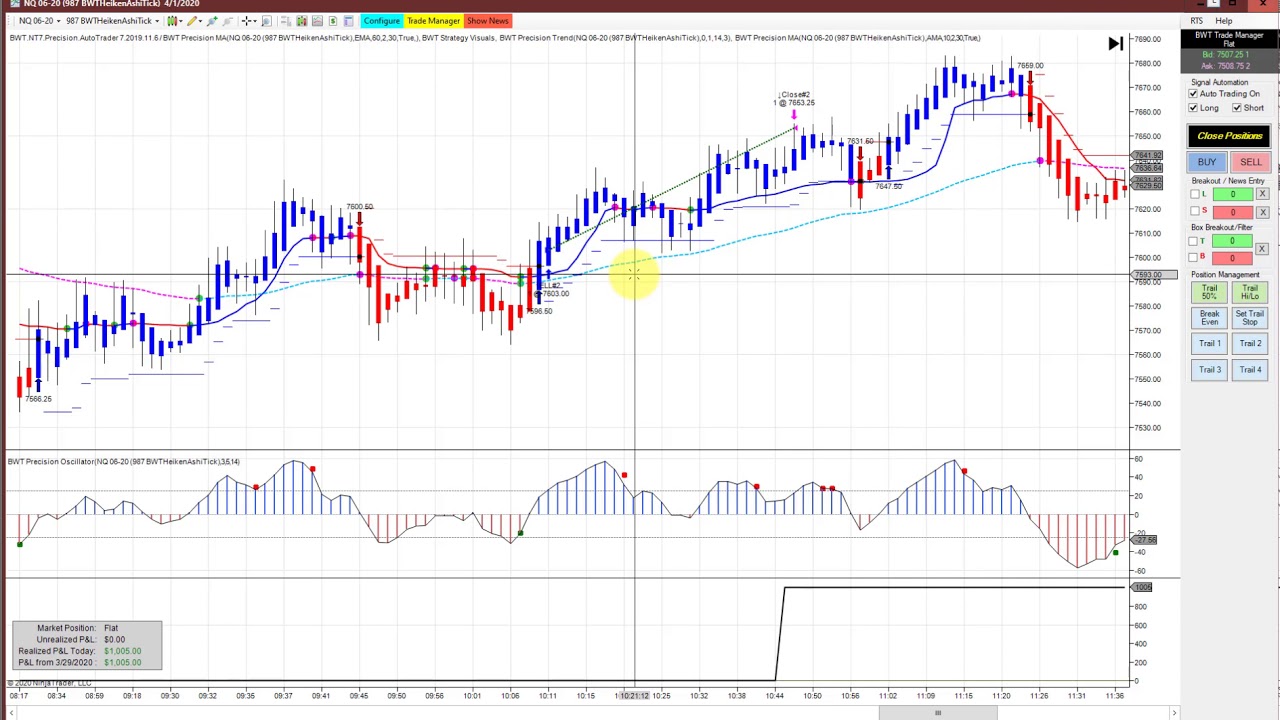Click the scroll-to-latest-bar arrow icon on chart
The image size is (1280, 720).
pos(1115,44)
